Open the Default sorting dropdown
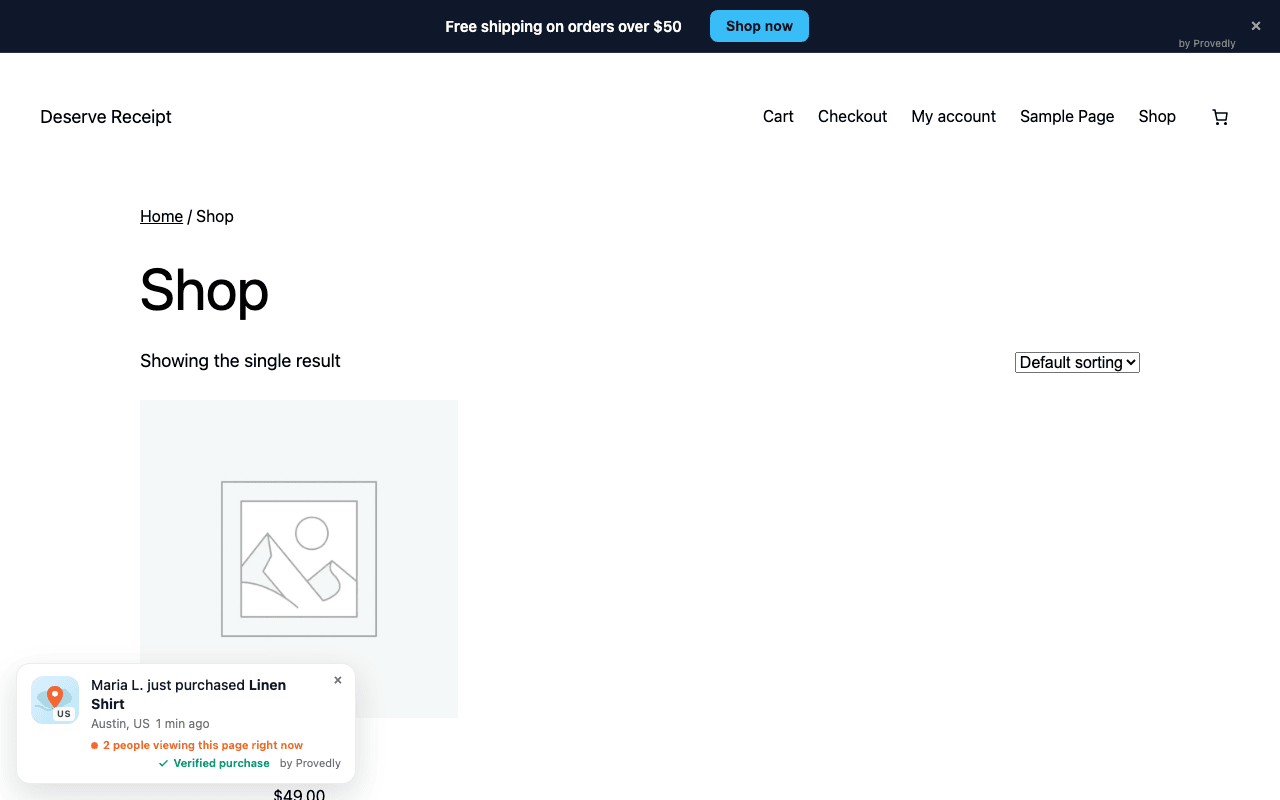This screenshot has height=800, width=1280. click(x=1077, y=362)
